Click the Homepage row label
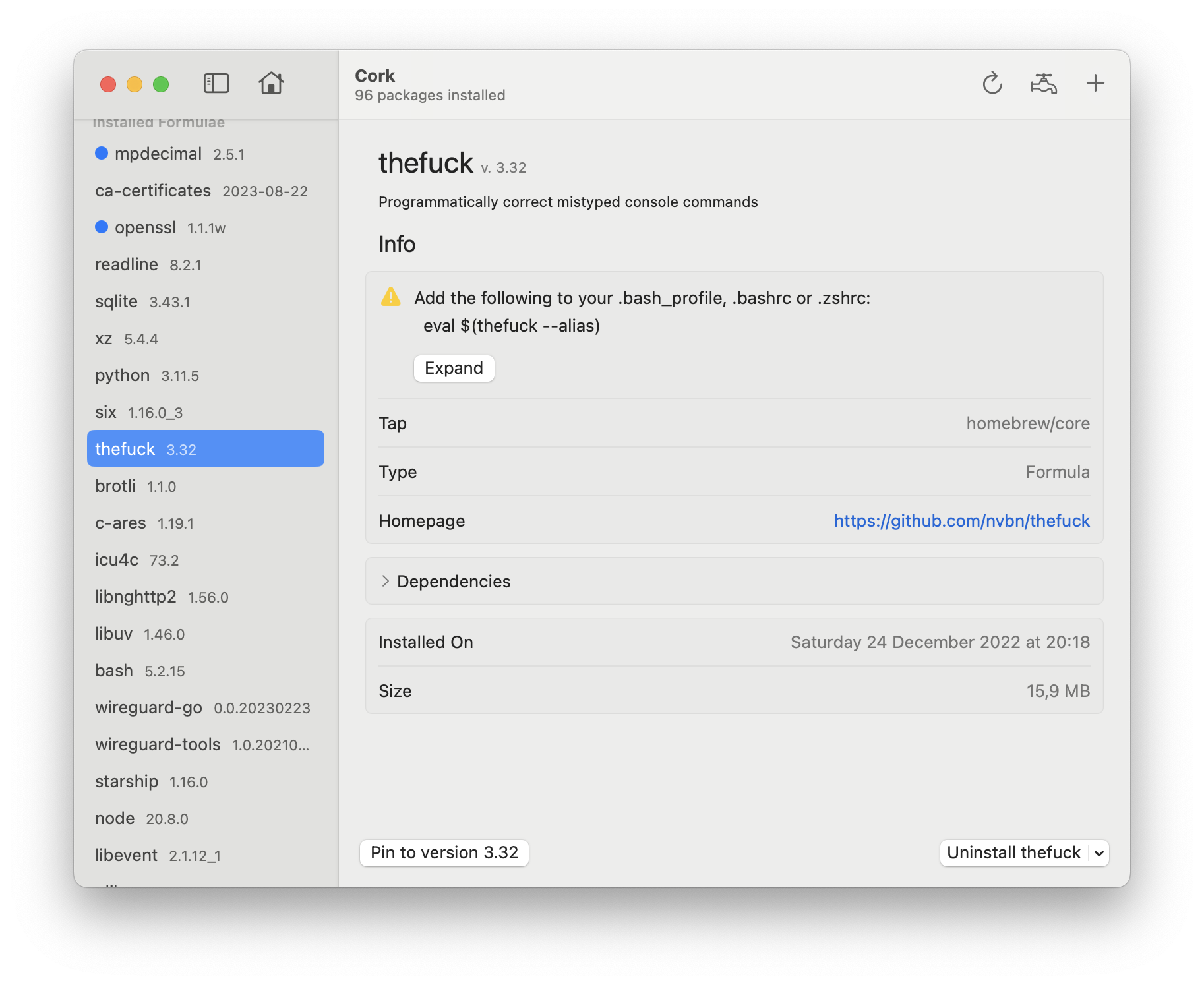This screenshot has height=985, width=1204. (422, 521)
